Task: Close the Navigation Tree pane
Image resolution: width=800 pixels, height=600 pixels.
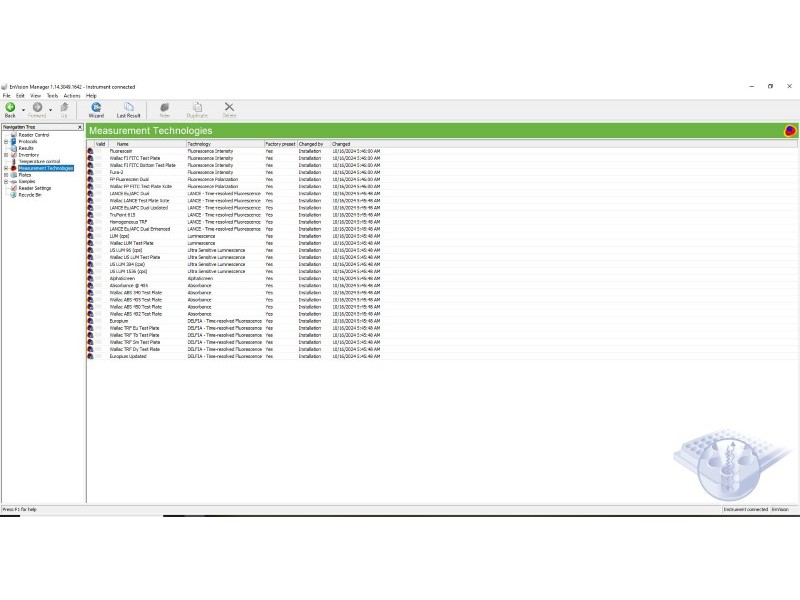Action: [80, 127]
